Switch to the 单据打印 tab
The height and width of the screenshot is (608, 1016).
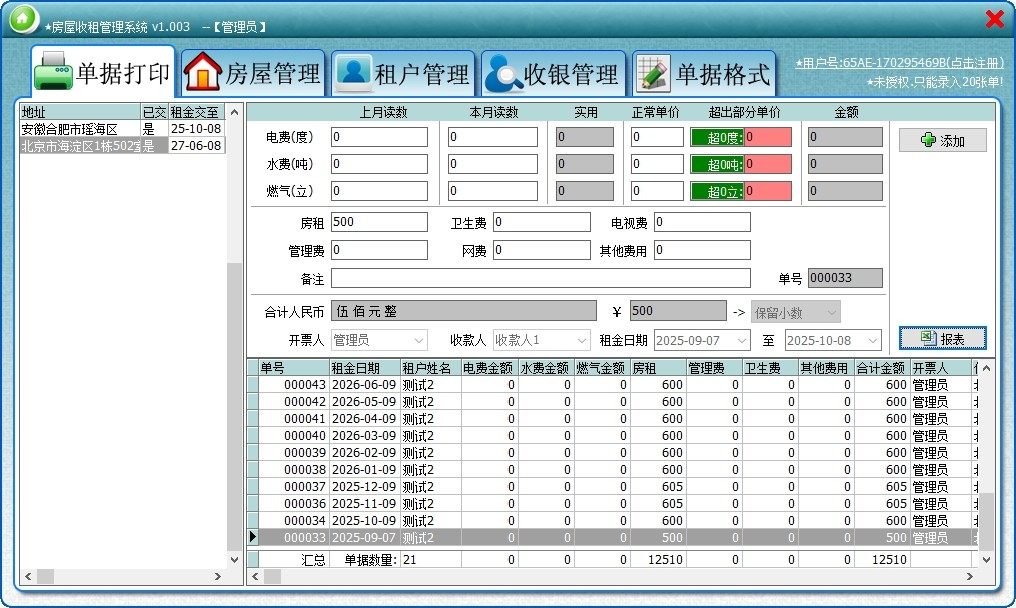pyautogui.click(x=103, y=72)
